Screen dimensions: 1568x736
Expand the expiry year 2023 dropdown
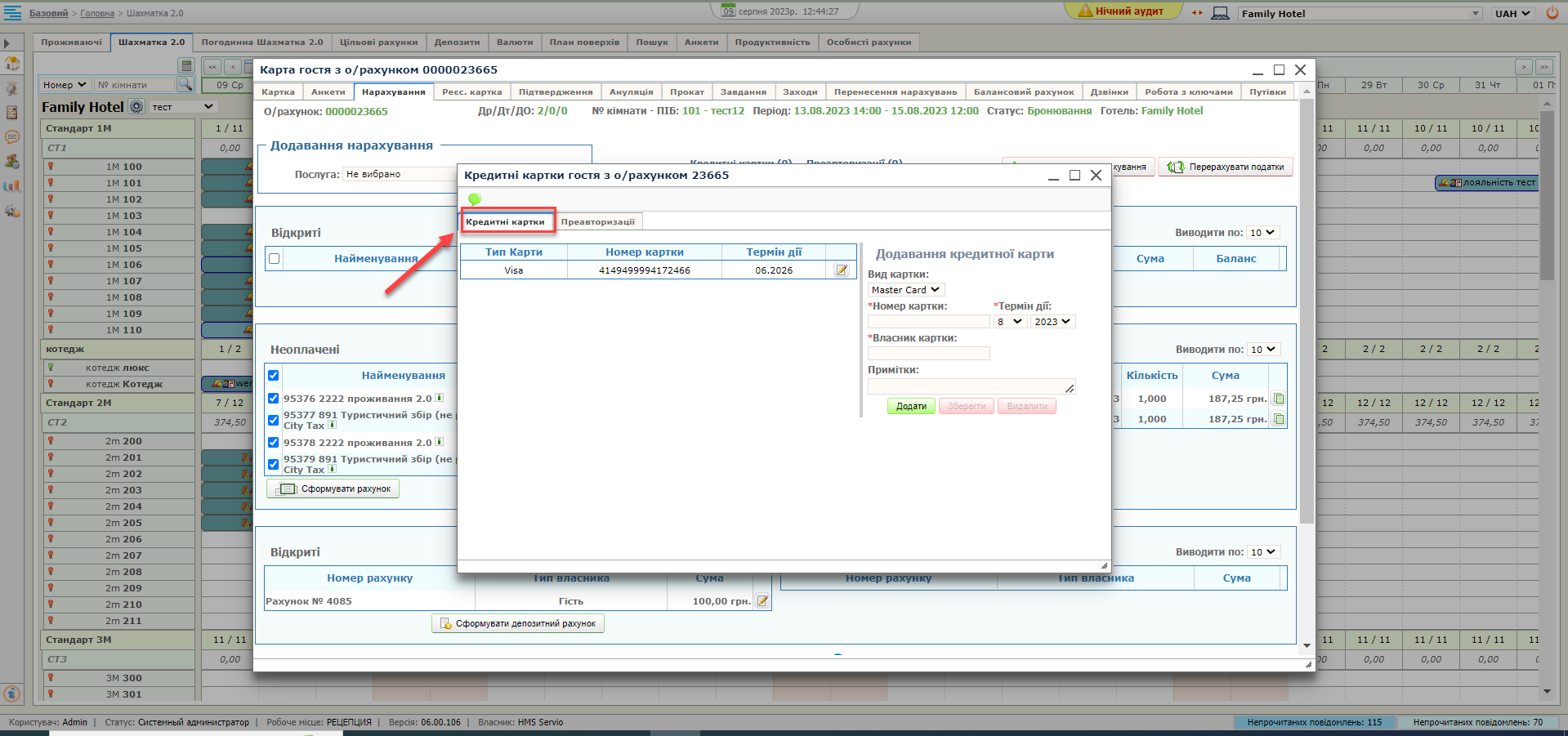coord(1052,322)
